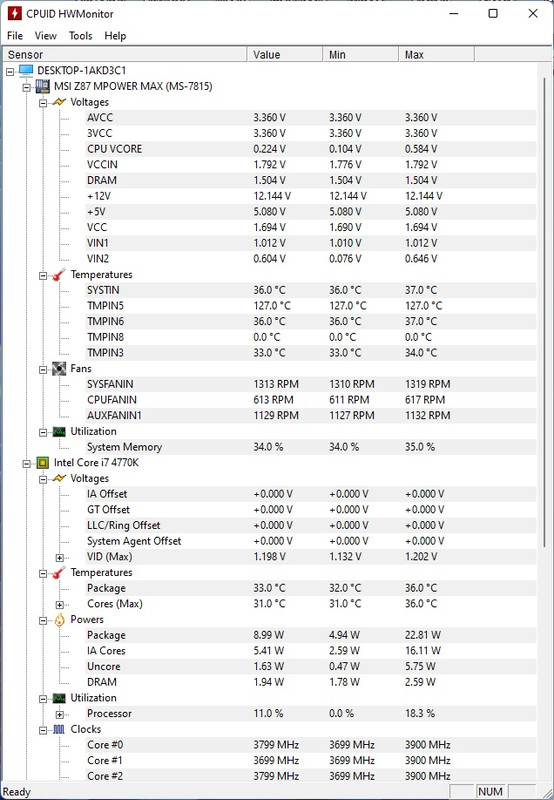554x800 pixels.
Task: Click the thermometer icon beside motherboard Temperatures
Action: point(59,274)
